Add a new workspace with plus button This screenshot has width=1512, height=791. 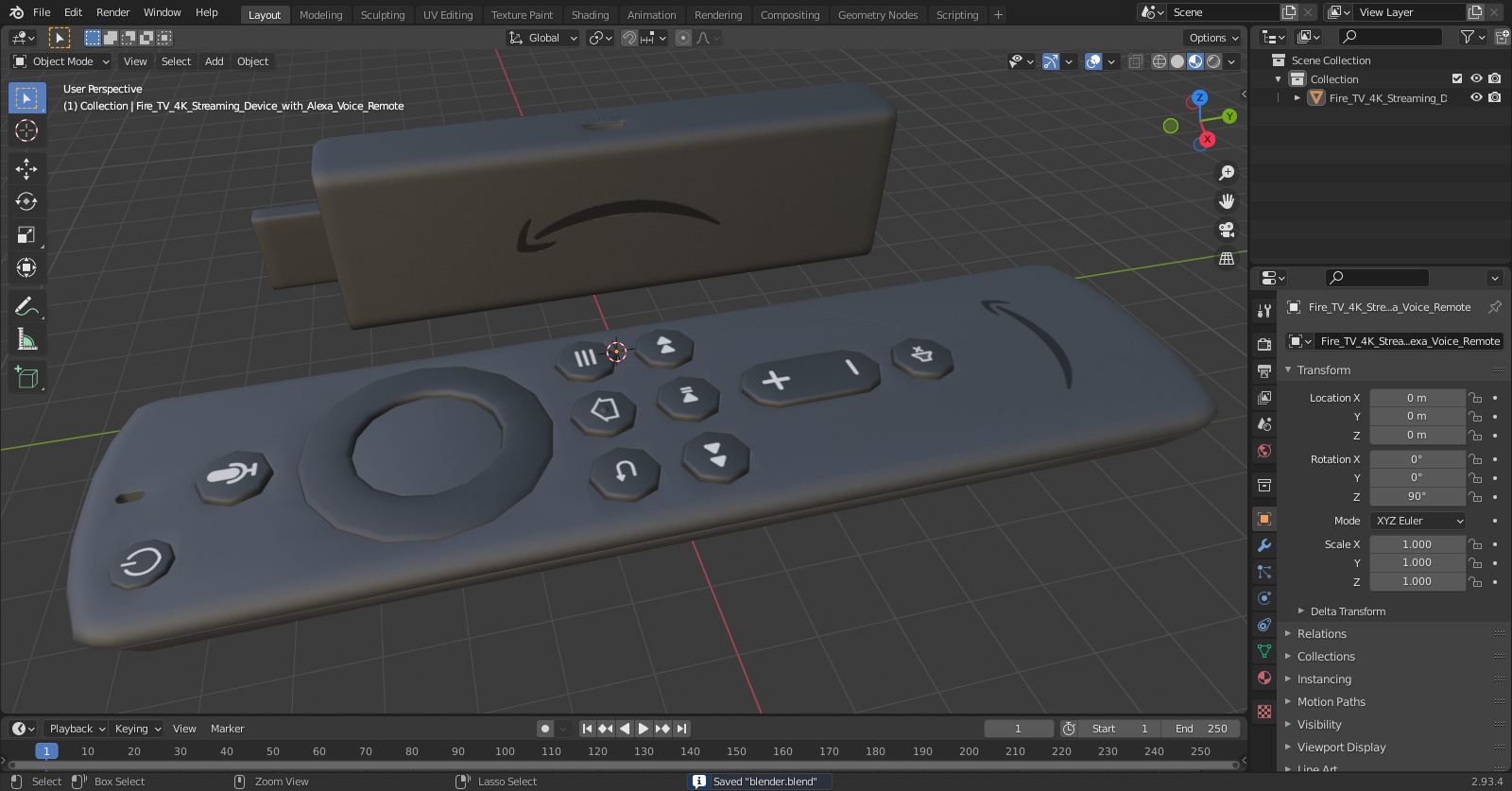click(x=998, y=15)
